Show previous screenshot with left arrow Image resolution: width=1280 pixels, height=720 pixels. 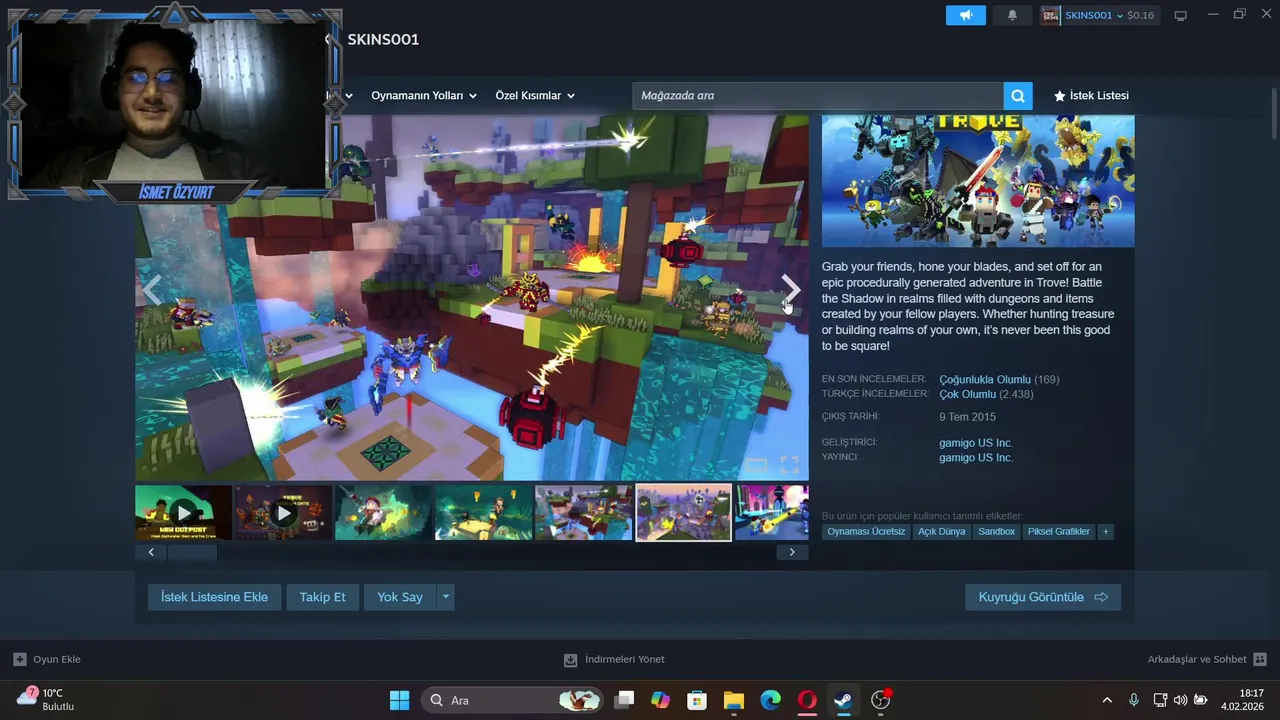pyautogui.click(x=152, y=290)
